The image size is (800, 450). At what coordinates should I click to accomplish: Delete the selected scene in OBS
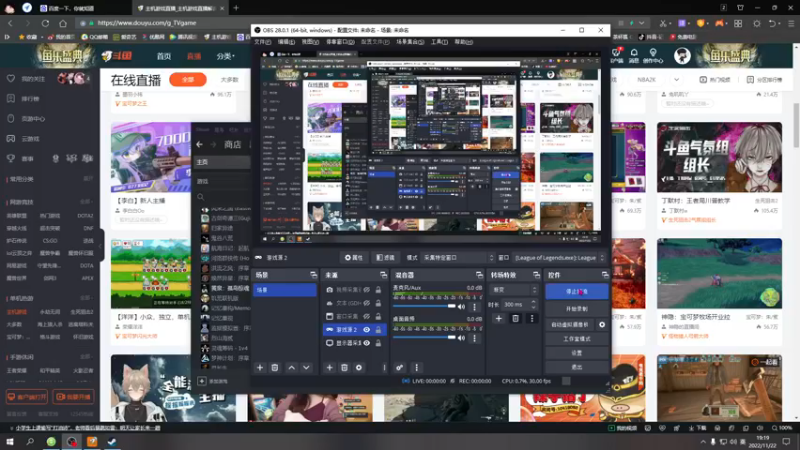274,367
